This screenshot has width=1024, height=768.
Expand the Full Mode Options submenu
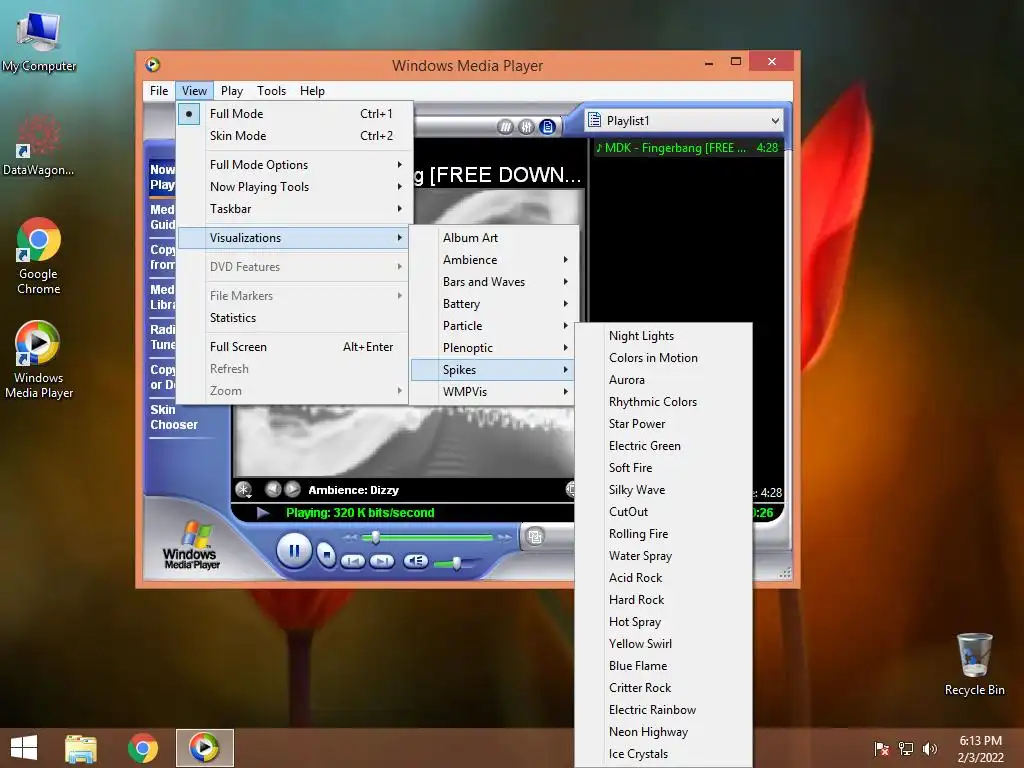point(295,165)
